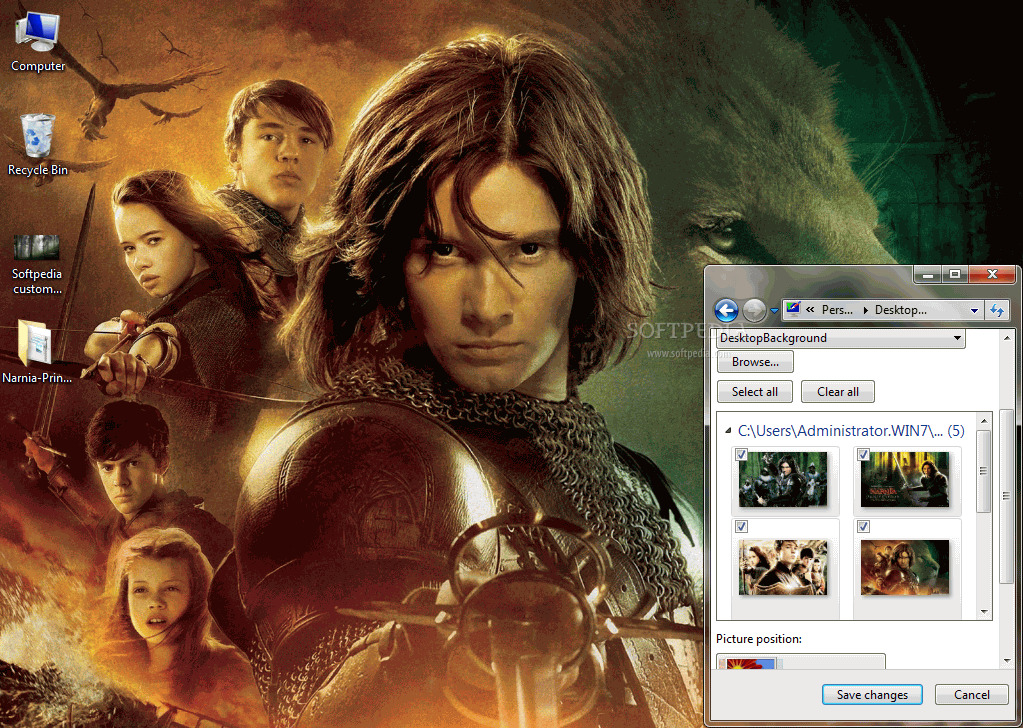
Task: Click the Clear all button
Action: pos(838,392)
